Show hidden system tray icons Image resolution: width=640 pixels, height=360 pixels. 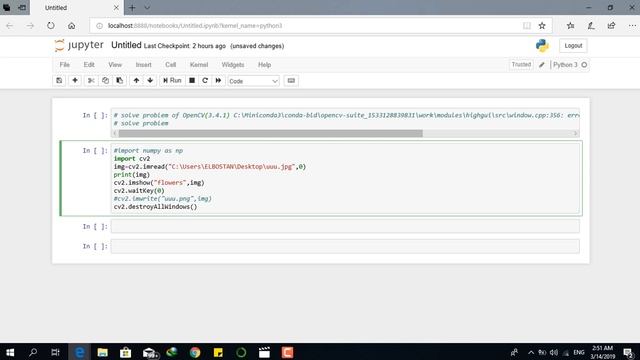531,352
